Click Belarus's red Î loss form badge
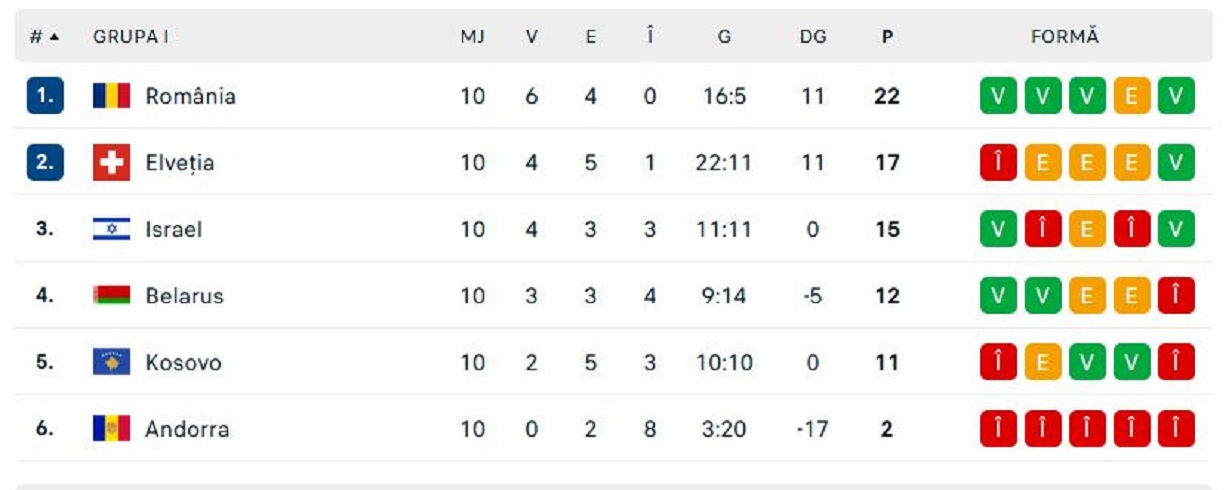The height and width of the screenshot is (490, 1232). click(1176, 295)
